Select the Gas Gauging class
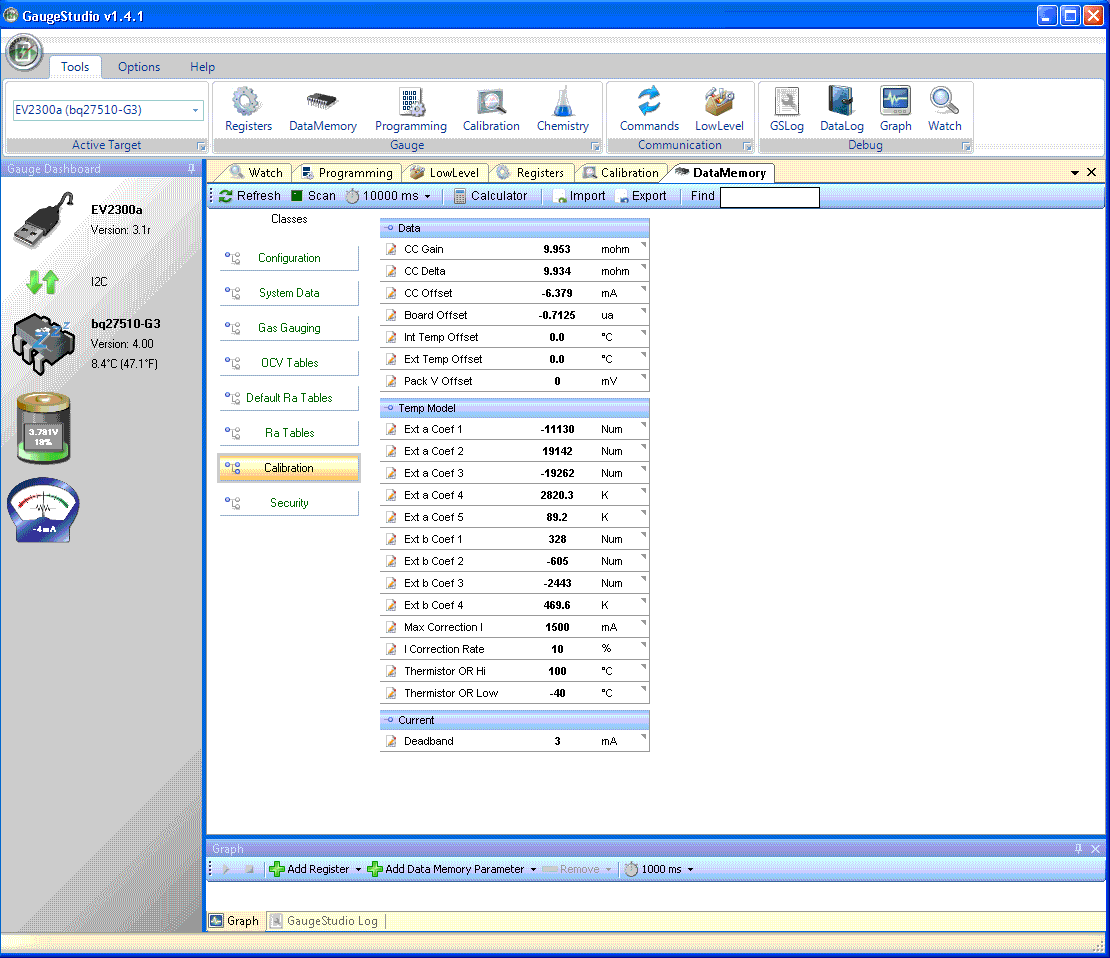1110x958 pixels. click(289, 329)
